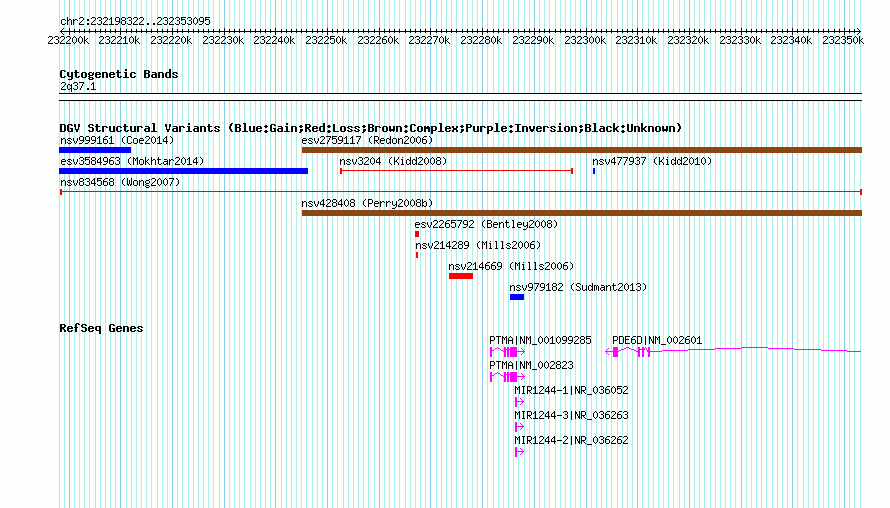Viewport: 890px width, 508px height.
Task: Click the DGV Structural Variants track title
Action: [371, 128]
